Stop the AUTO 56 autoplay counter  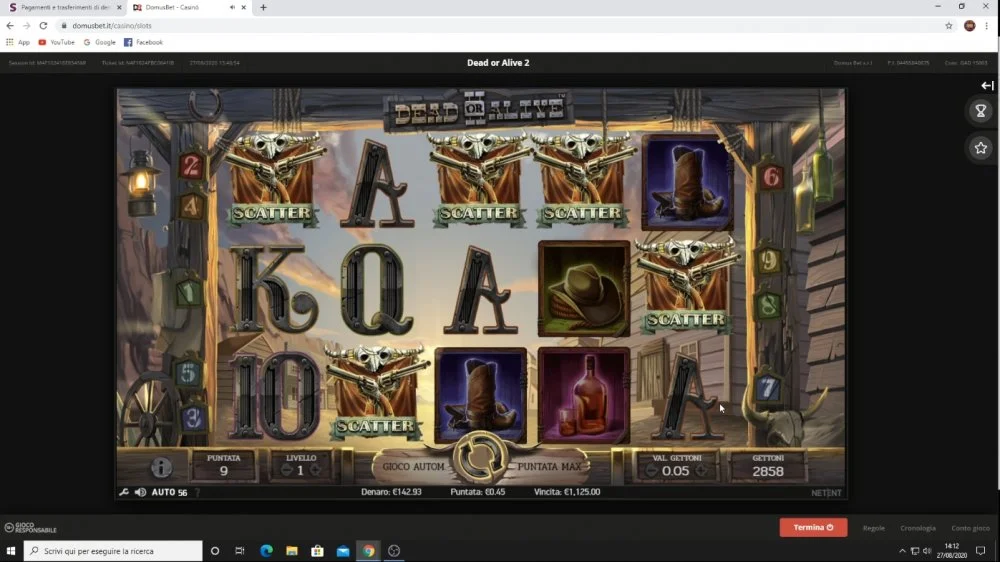(x=169, y=492)
